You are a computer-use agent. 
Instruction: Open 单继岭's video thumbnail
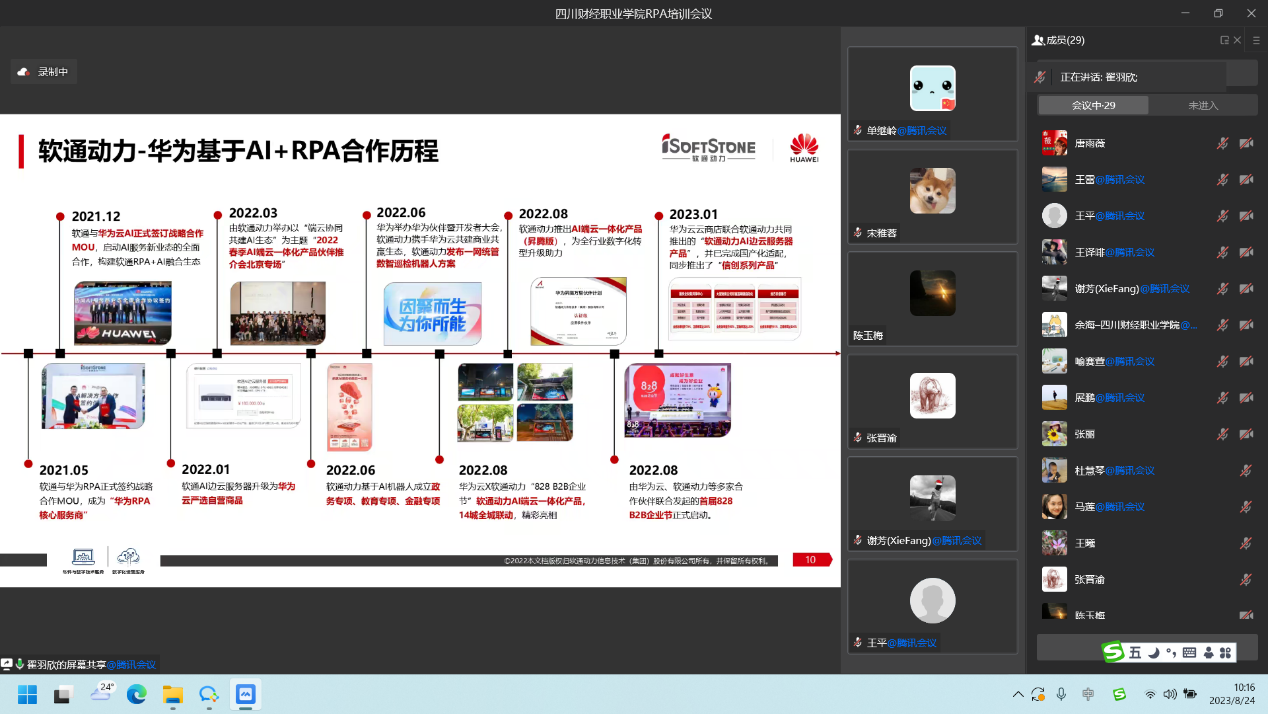(x=932, y=89)
